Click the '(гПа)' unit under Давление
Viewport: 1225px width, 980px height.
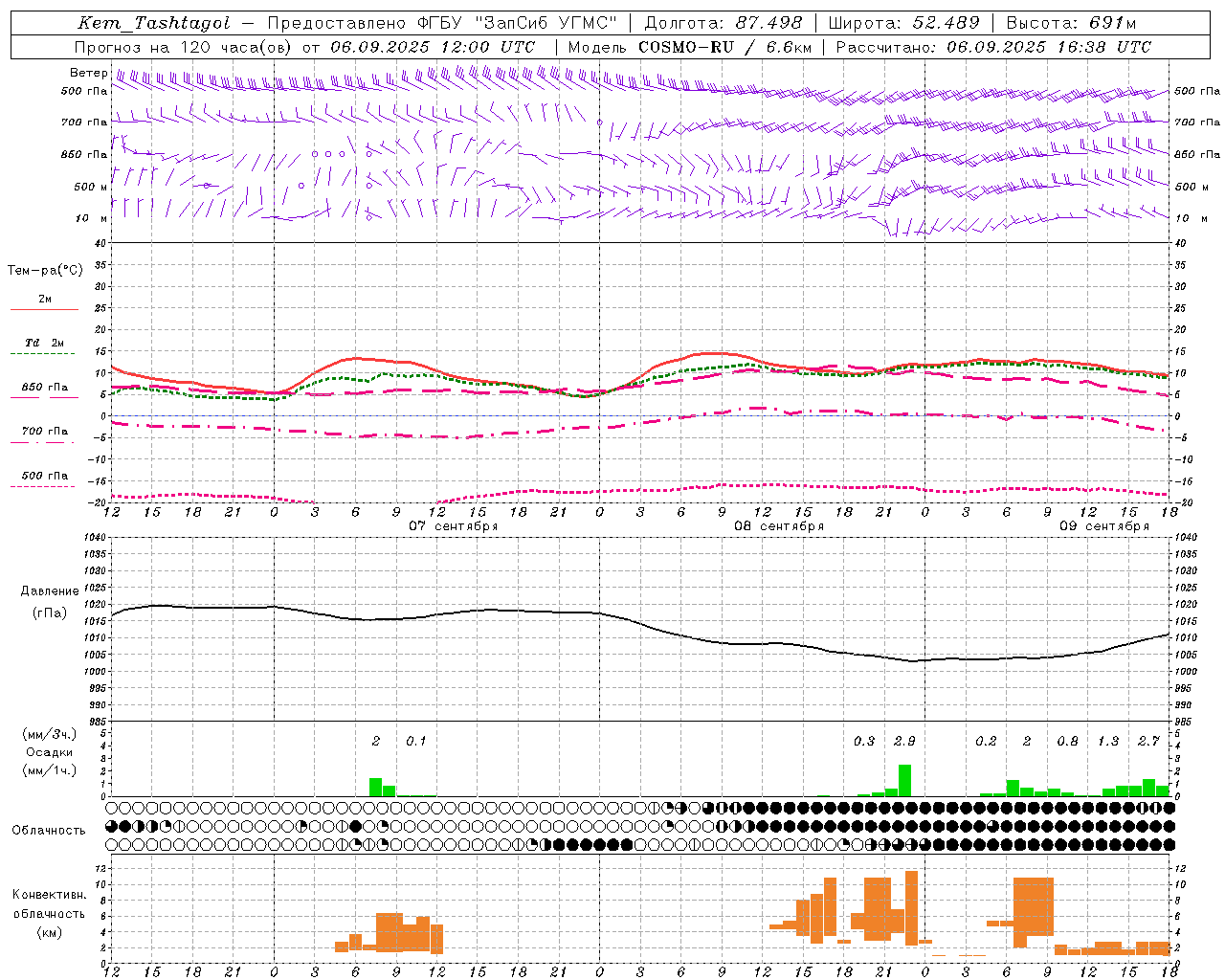[x=50, y=613]
